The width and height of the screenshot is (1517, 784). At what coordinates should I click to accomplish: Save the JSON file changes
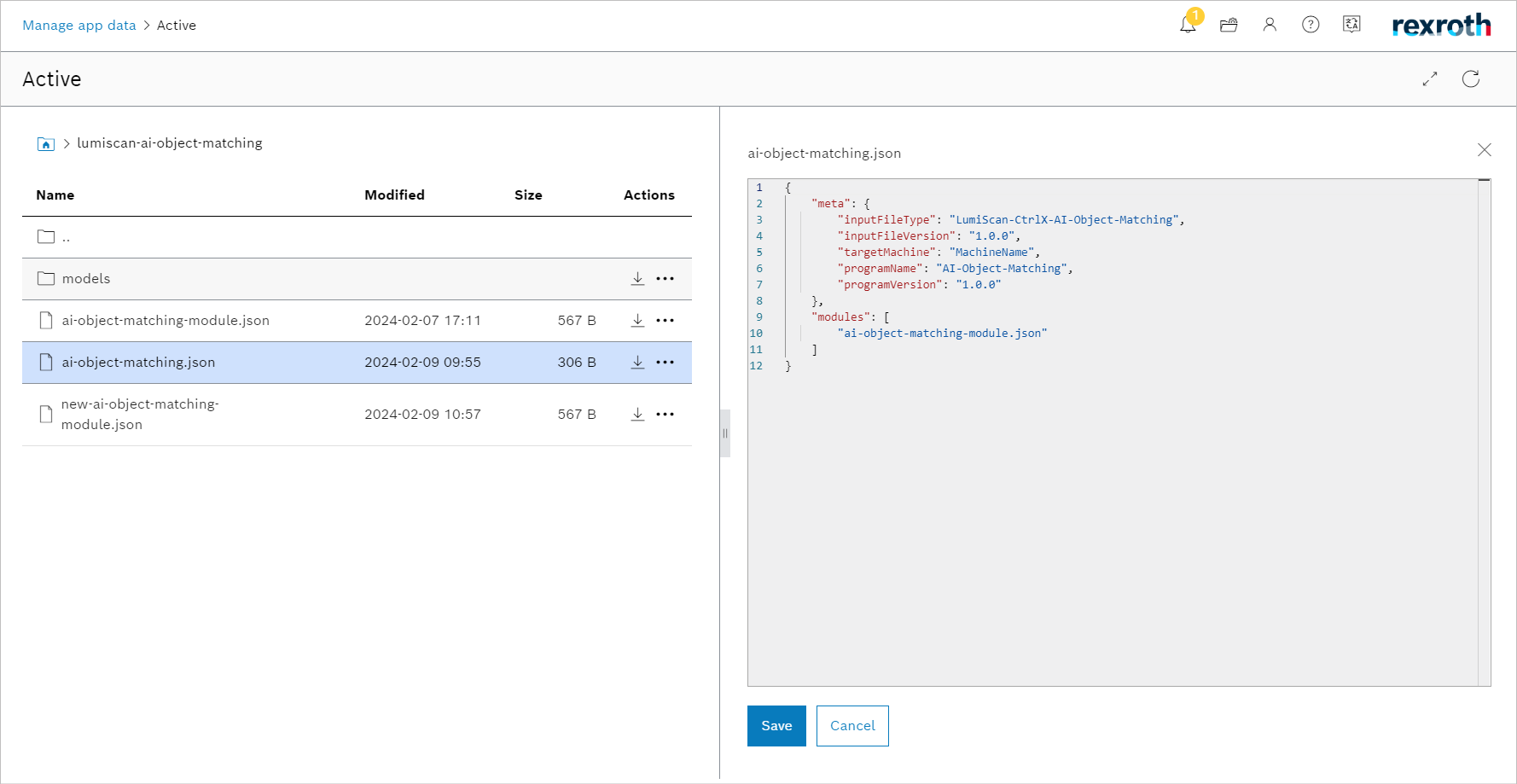(776, 726)
